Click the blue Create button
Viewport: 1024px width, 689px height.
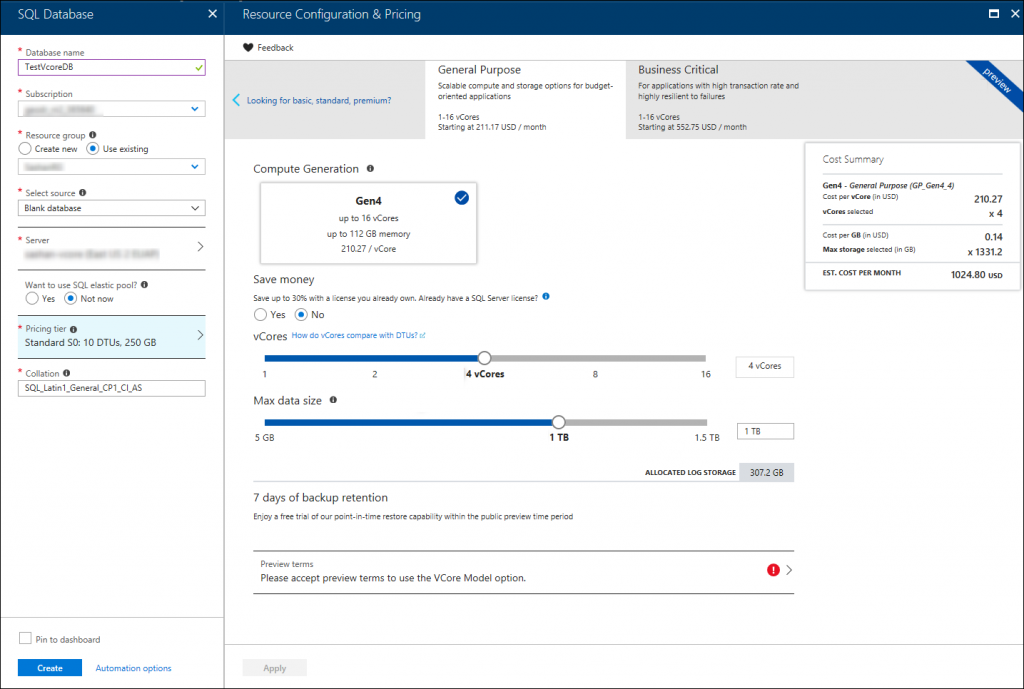[50, 668]
